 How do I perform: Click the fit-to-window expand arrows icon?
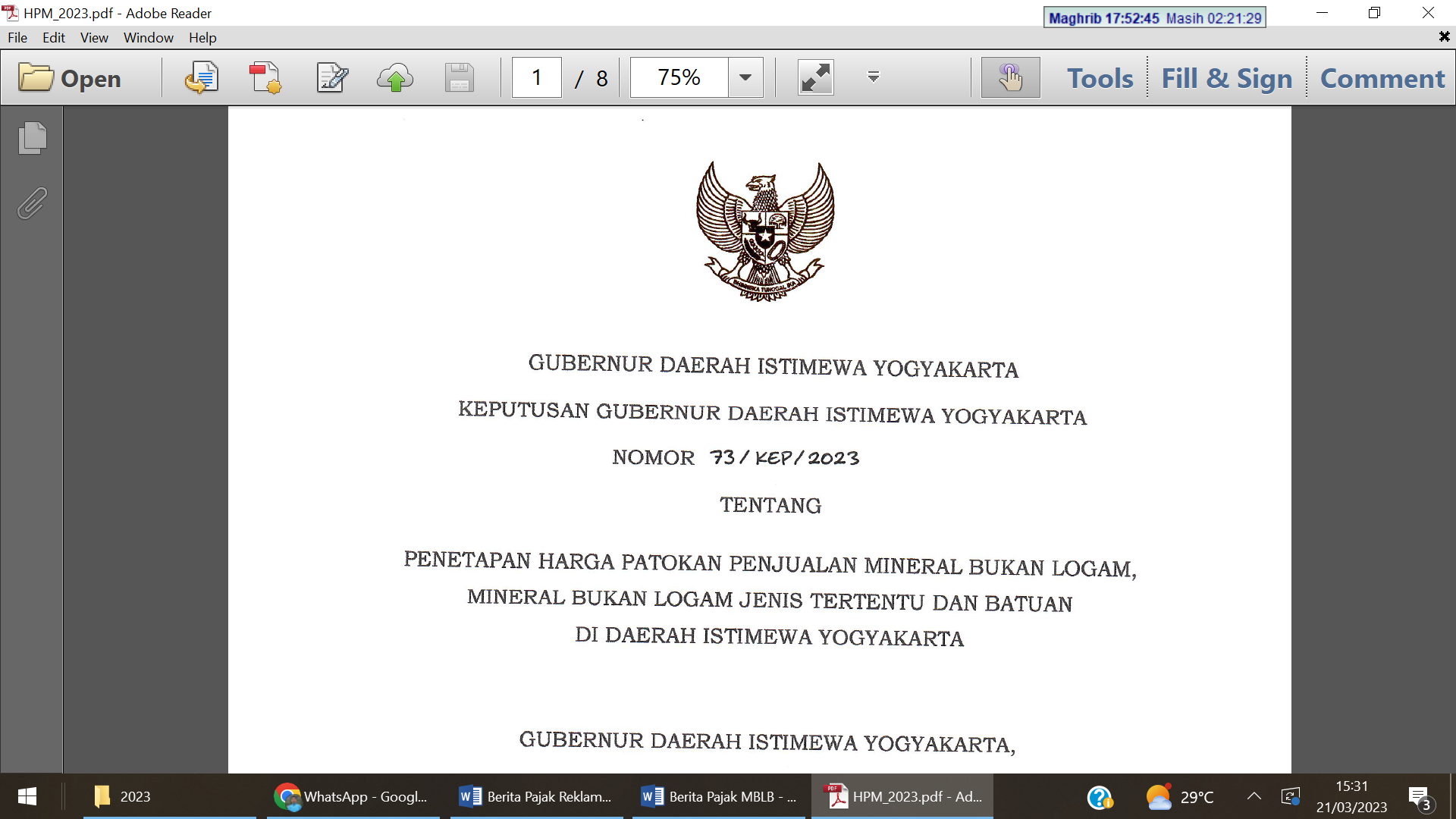816,77
